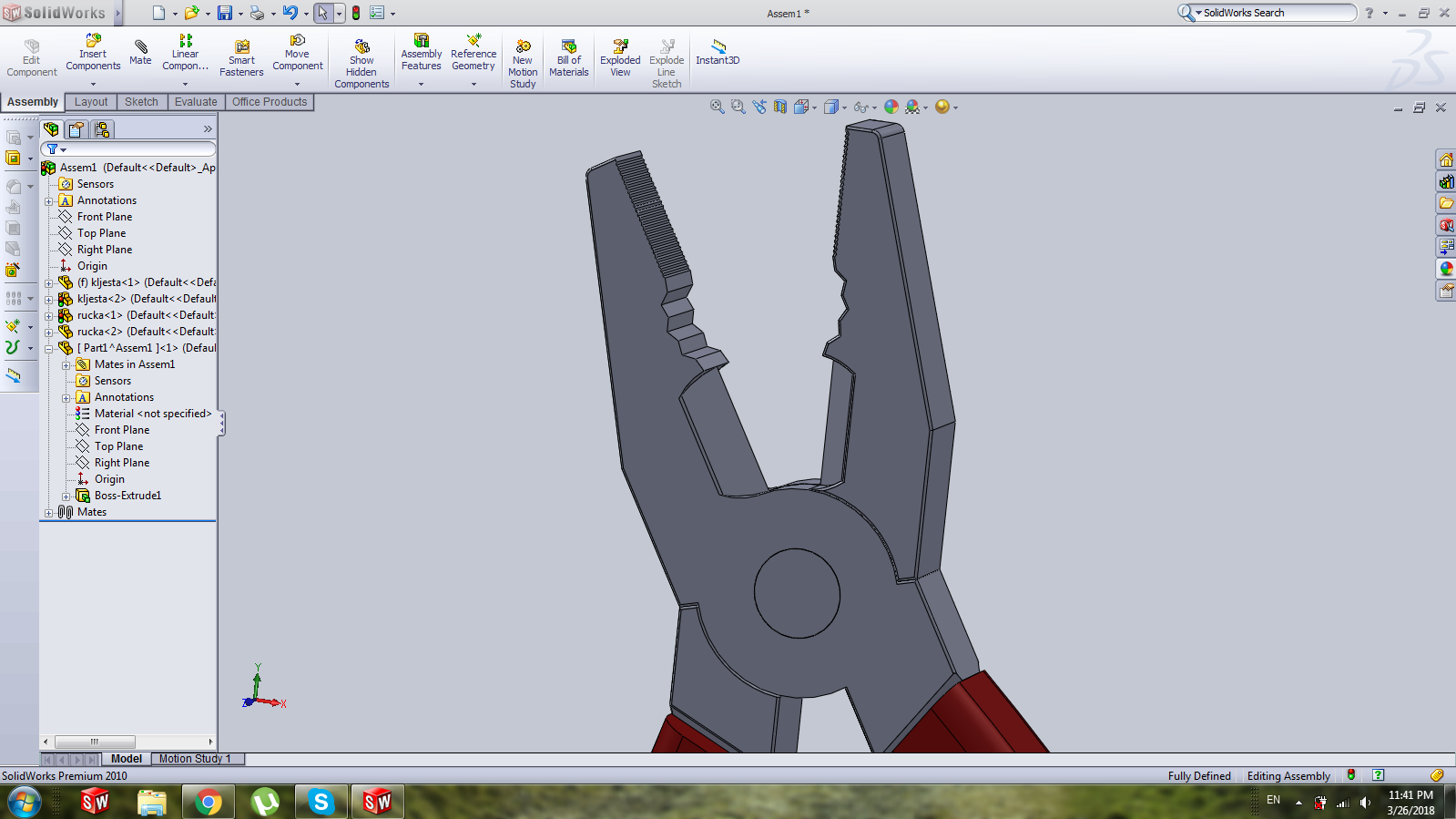Click the Smart Fasteners tool

(241, 58)
